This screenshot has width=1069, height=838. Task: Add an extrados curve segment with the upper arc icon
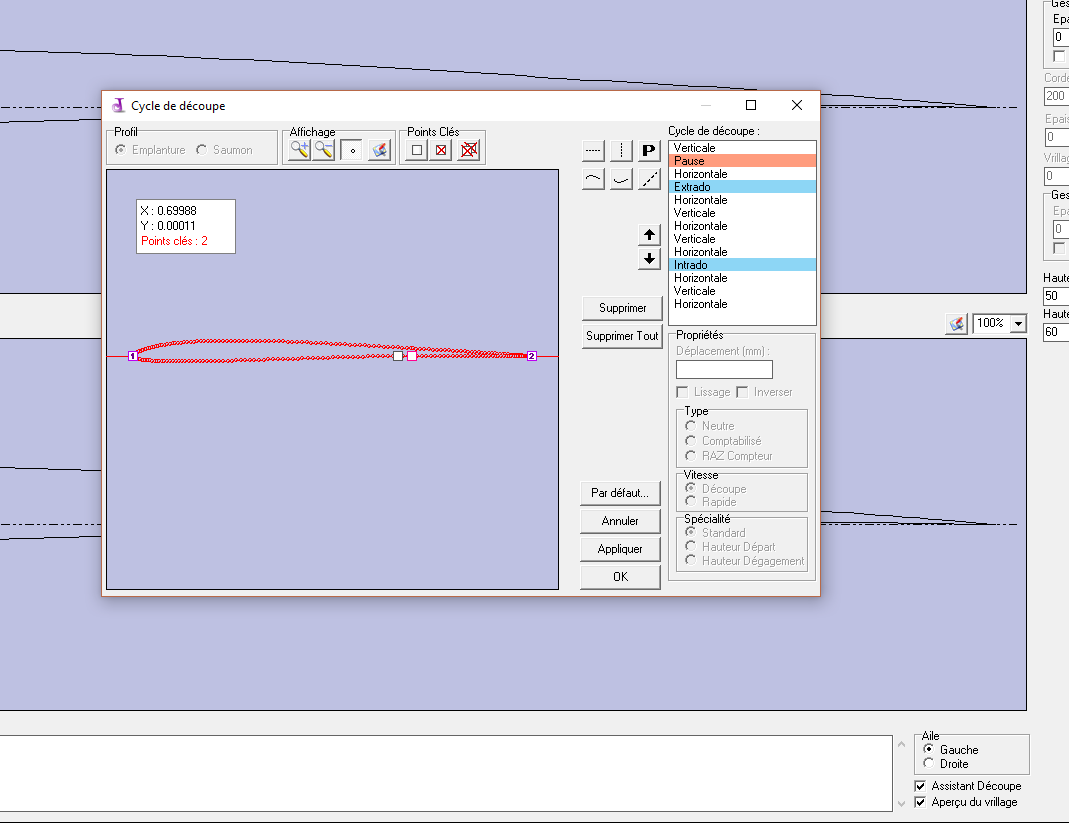(x=594, y=179)
